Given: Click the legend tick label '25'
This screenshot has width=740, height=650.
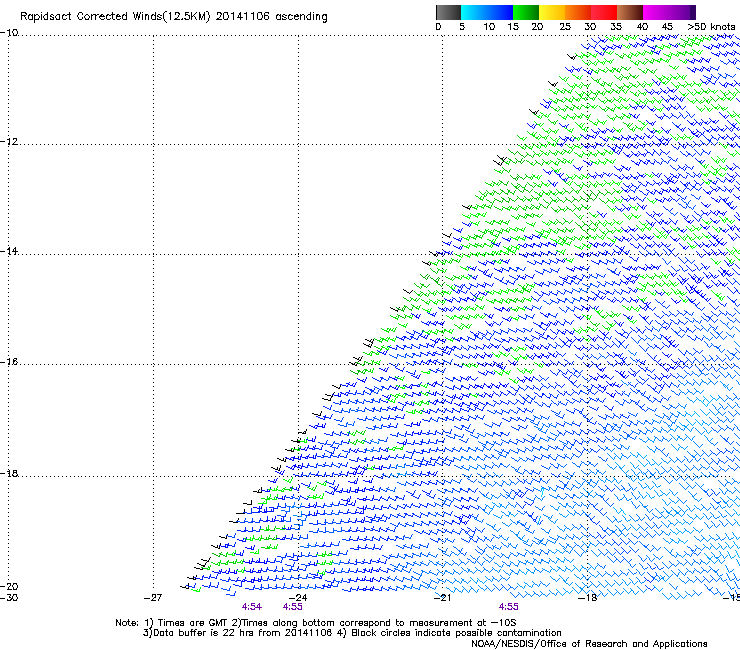Looking at the screenshot, I should (565, 27).
